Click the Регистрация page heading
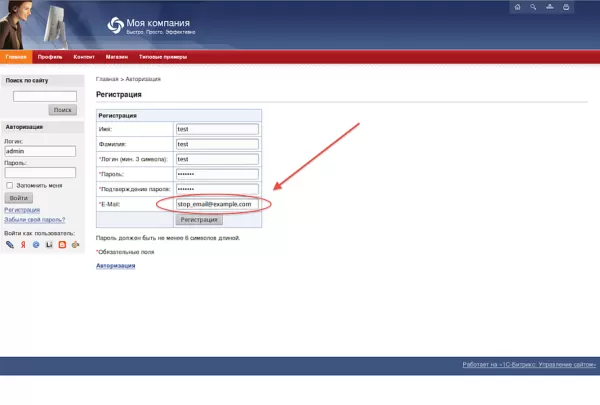600x405 pixels. (119, 95)
